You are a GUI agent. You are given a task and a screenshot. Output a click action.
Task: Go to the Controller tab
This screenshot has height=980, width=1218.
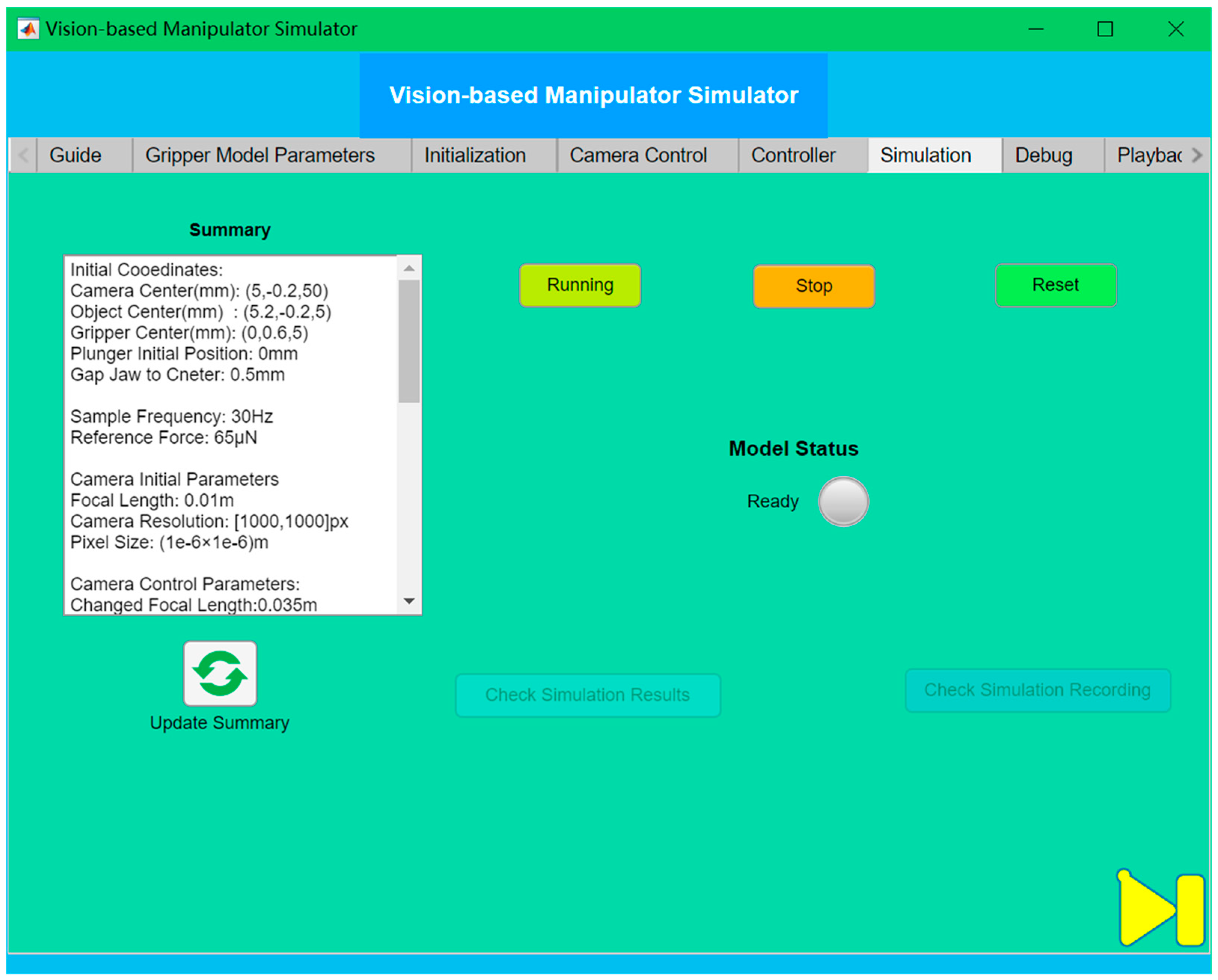click(x=793, y=155)
